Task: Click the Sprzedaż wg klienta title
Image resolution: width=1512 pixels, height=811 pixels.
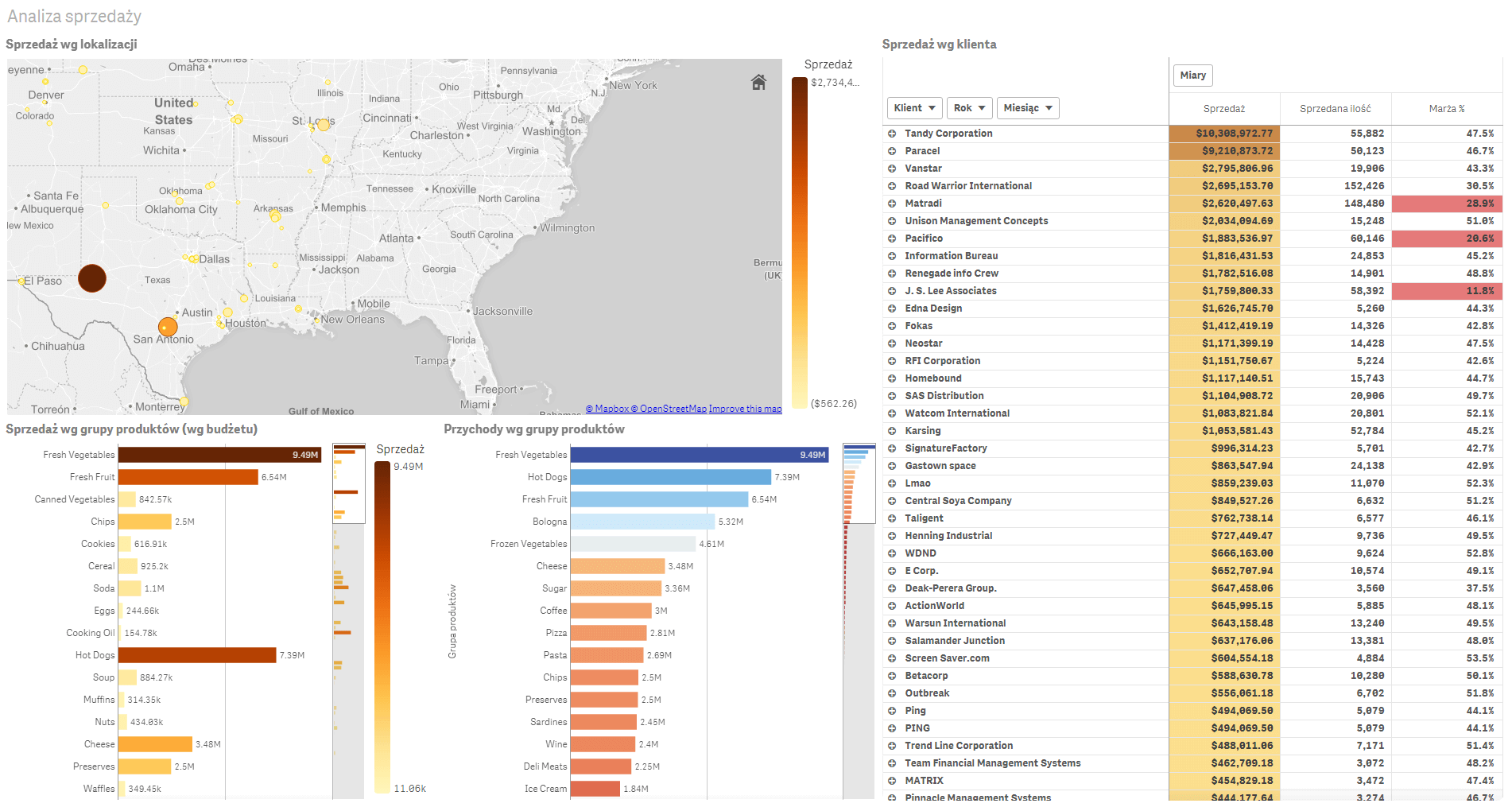Action: [939, 45]
